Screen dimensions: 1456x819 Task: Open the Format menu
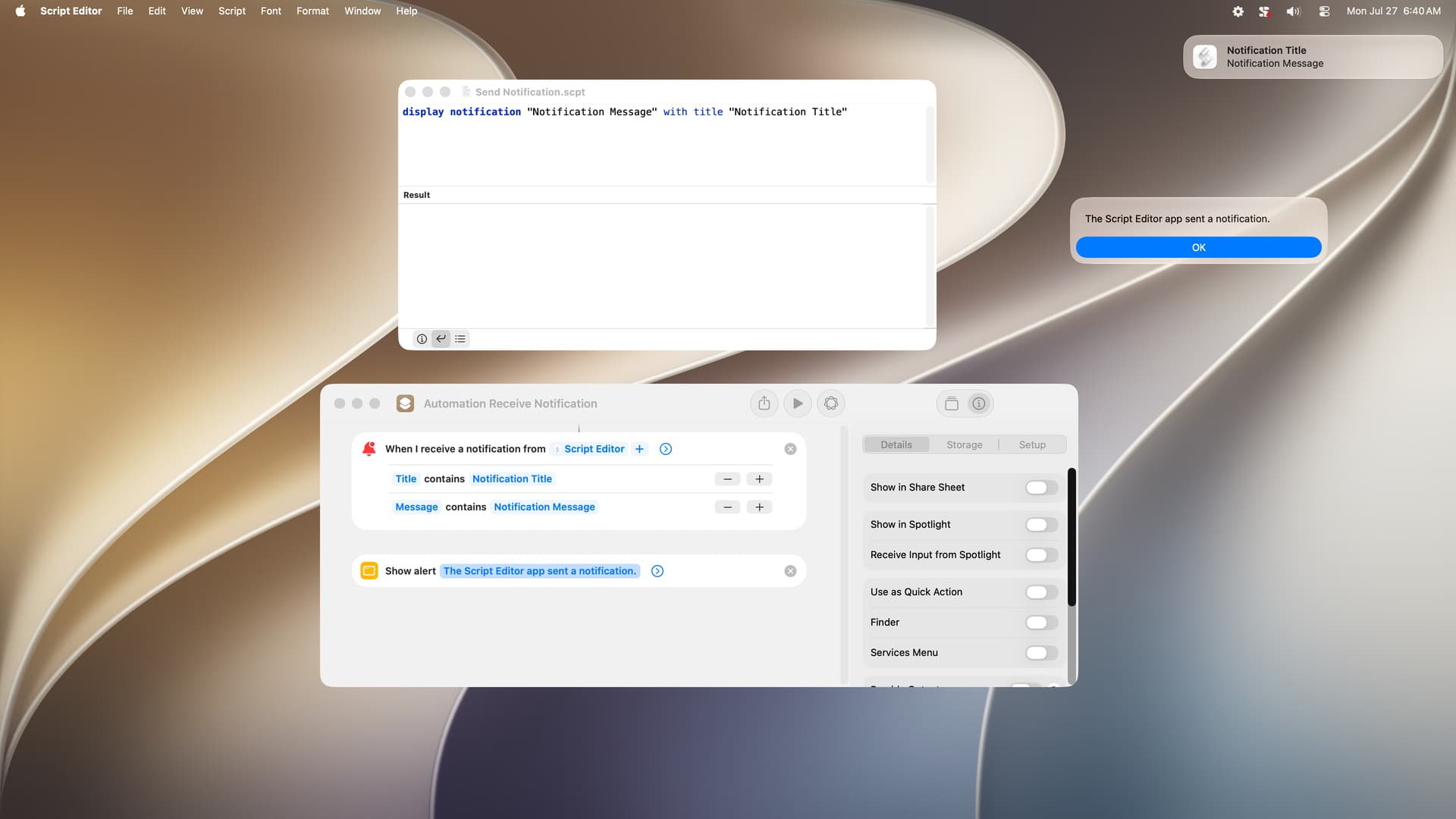[x=312, y=11]
